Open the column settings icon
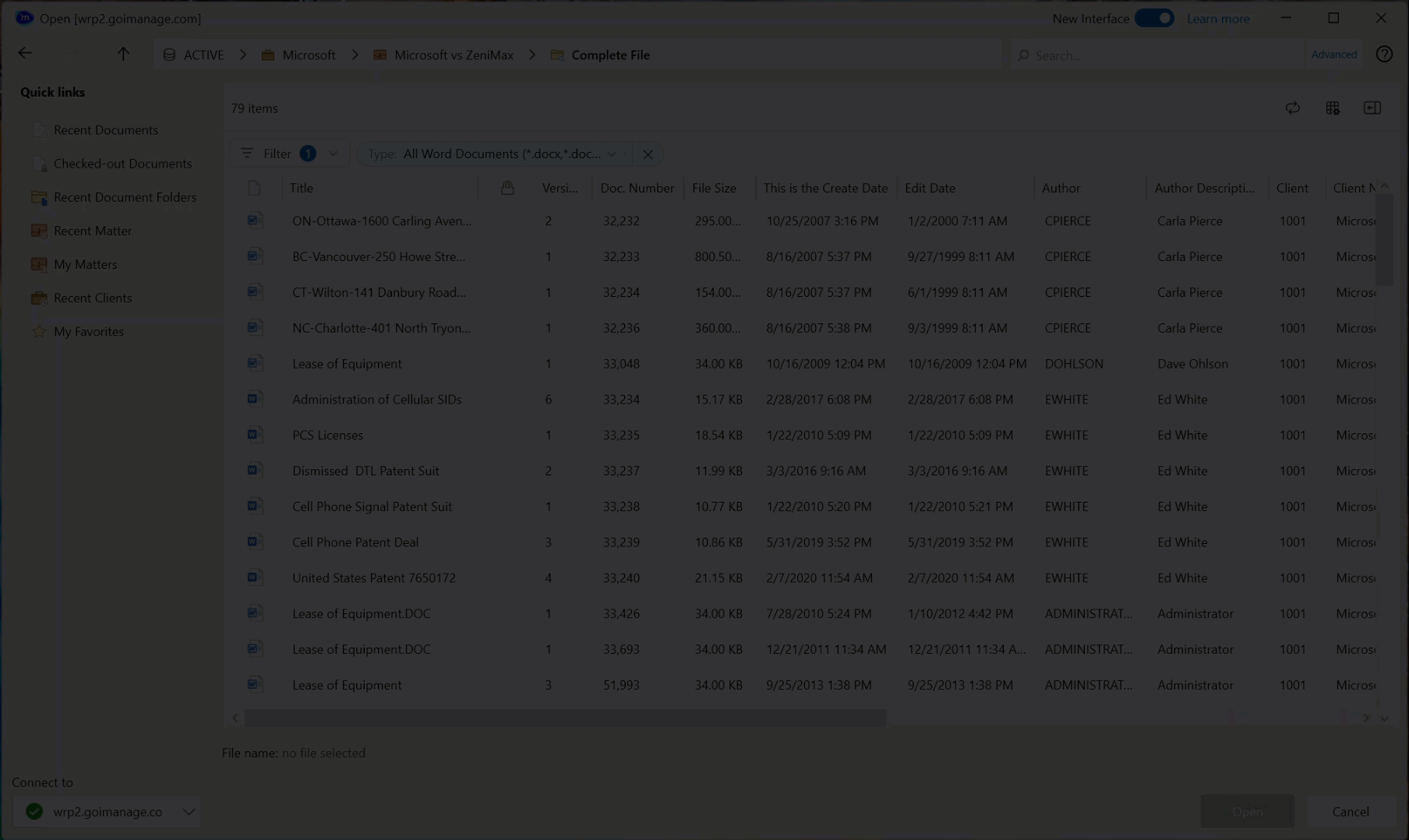 (x=1333, y=108)
